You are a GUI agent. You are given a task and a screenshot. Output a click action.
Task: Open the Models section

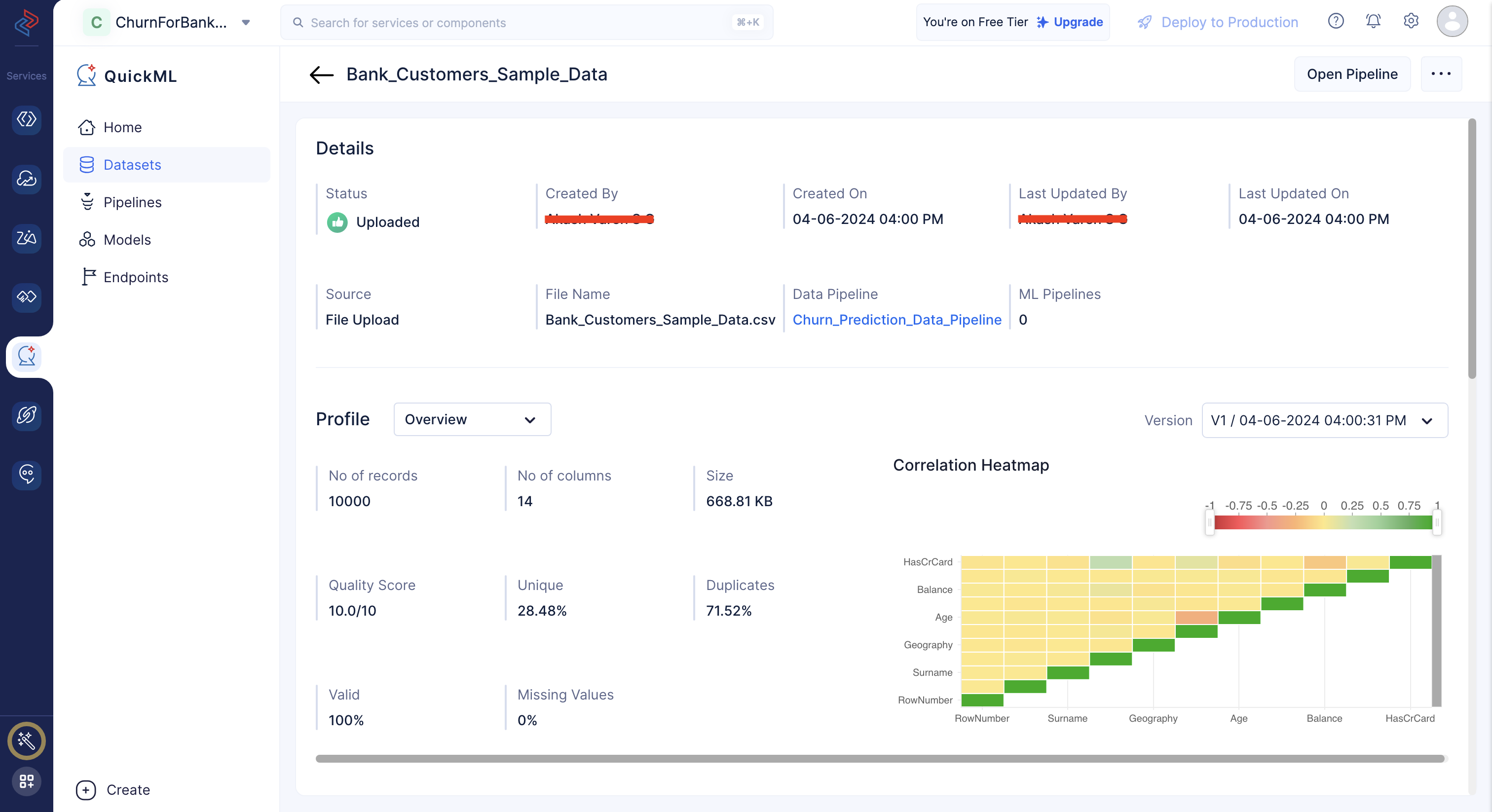[127, 239]
